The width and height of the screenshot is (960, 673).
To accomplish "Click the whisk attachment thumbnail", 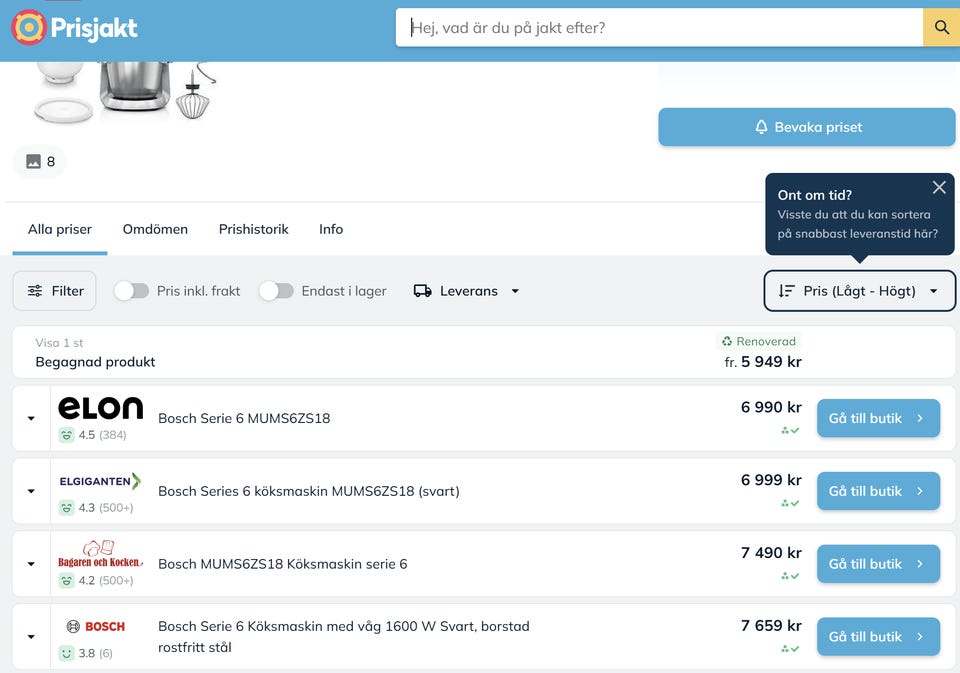I will click(195, 93).
